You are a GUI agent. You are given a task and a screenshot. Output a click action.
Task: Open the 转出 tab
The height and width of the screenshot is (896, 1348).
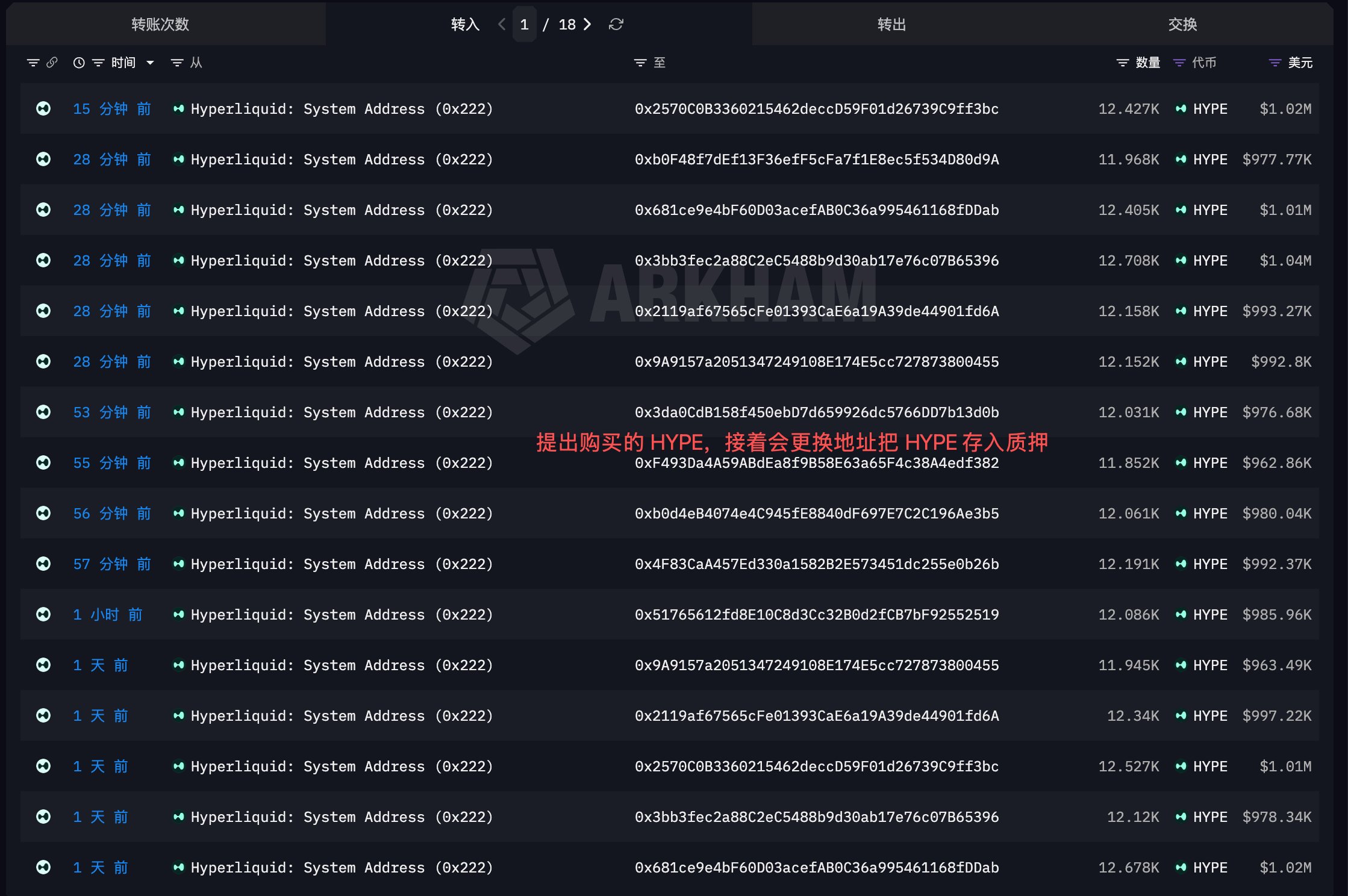coord(891,24)
